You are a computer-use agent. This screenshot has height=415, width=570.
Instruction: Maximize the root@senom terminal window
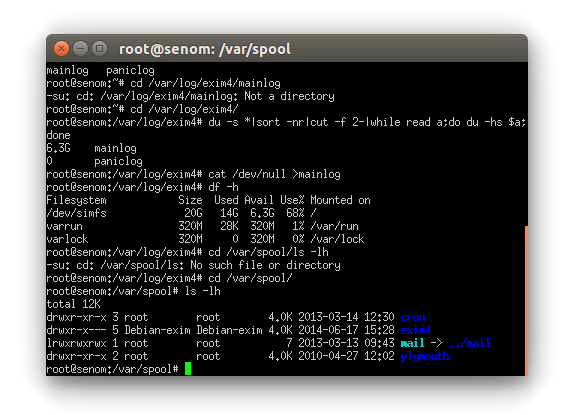[99, 49]
